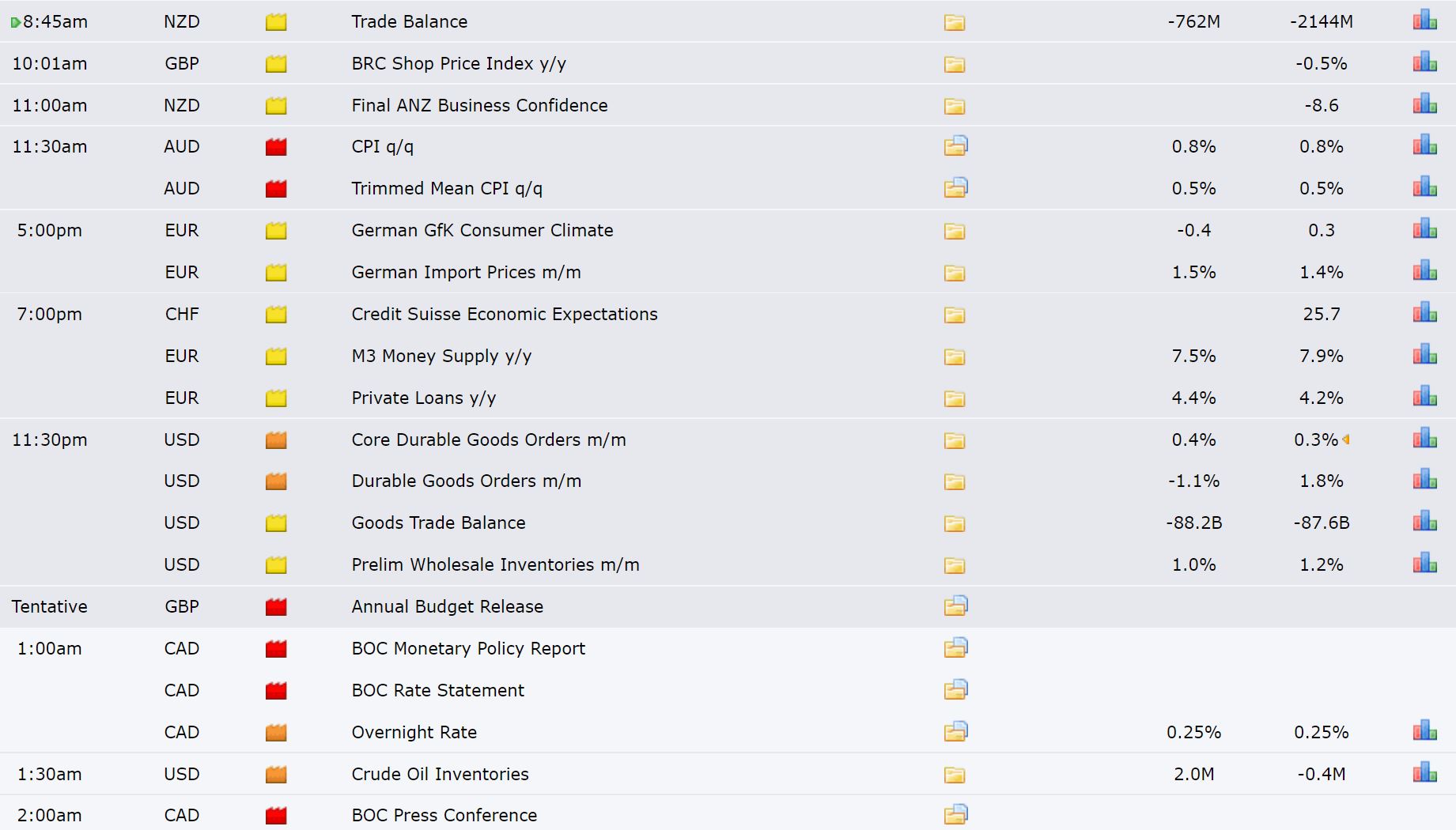Select the BOC Monetary Policy Report event

point(468,648)
